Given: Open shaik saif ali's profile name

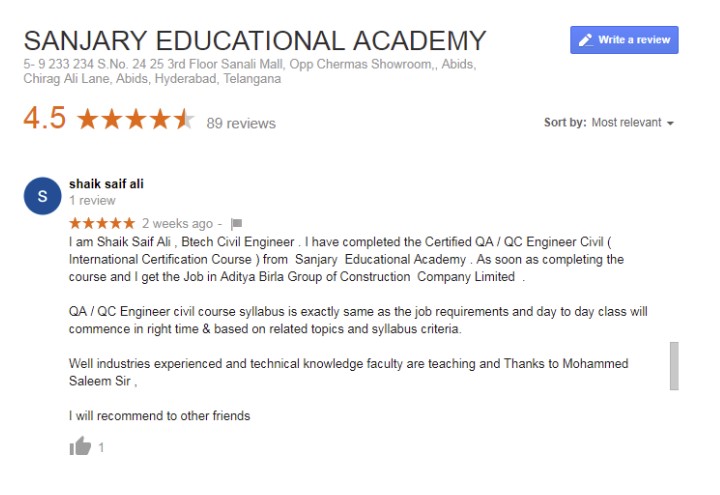Looking at the screenshot, I should [x=106, y=184].
